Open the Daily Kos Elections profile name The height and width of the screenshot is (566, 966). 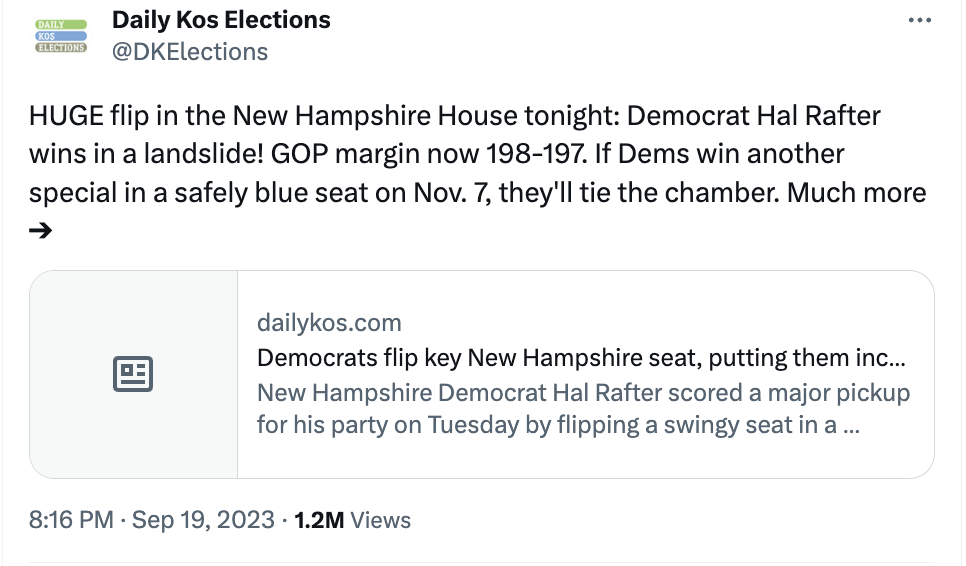pos(221,19)
